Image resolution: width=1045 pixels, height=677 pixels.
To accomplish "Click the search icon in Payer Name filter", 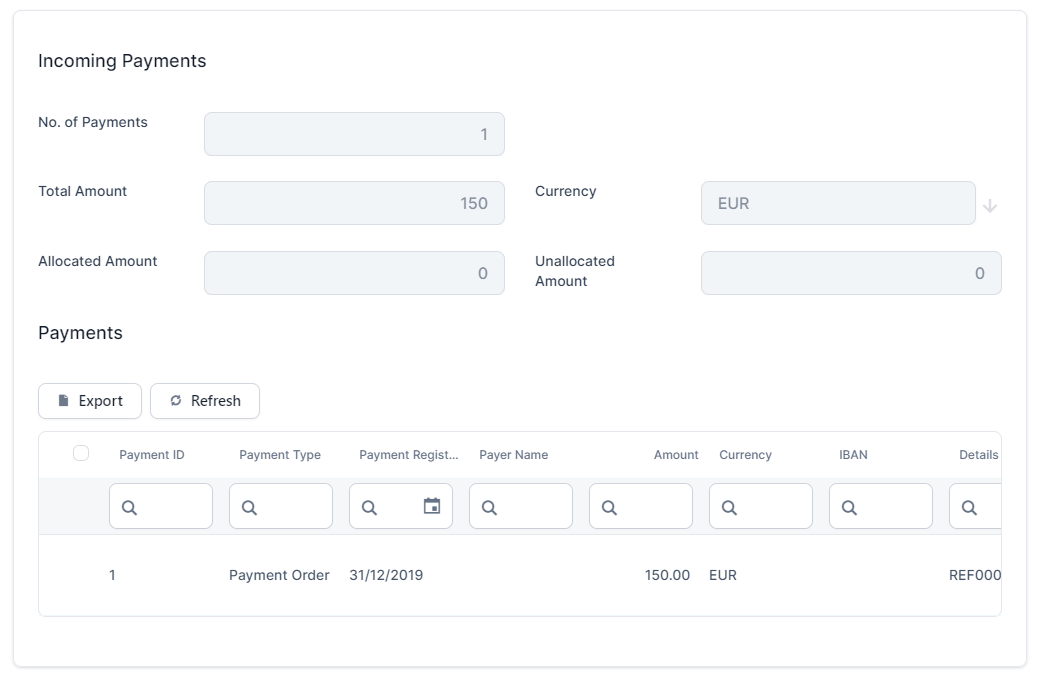I will (x=489, y=508).
